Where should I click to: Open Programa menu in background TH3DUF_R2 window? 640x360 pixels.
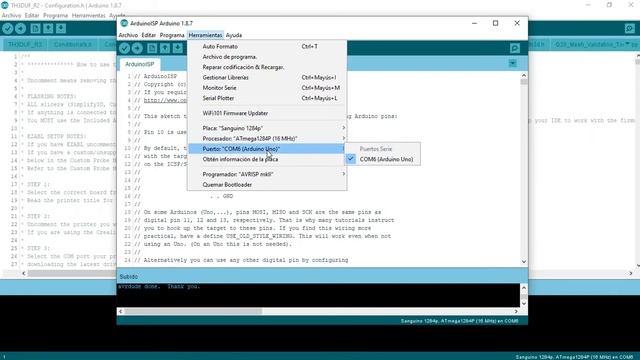click(x=55, y=16)
